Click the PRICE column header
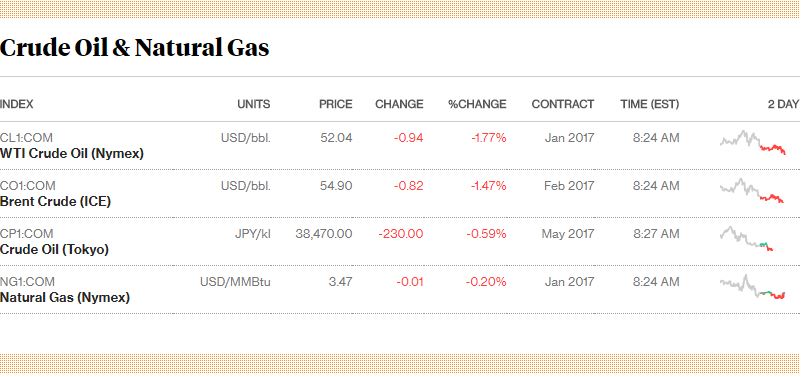The width and height of the screenshot is (801, 377). (x=336, y=104)
